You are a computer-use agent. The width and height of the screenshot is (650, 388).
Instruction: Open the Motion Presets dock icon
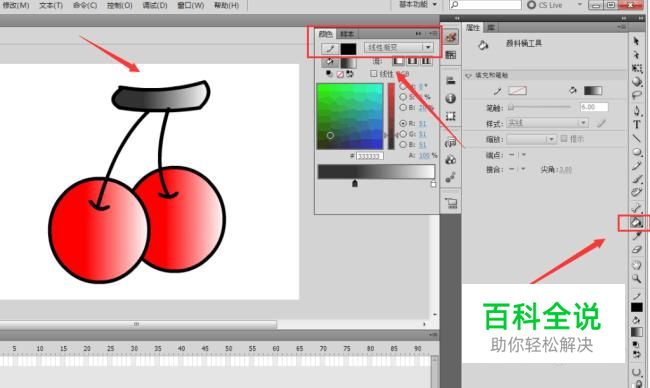(451, 177)
